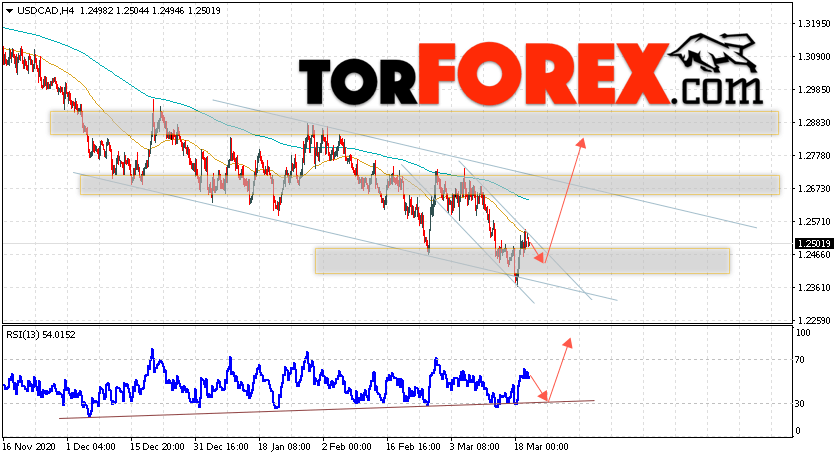The width and height of the screenshot is (838, 458).
Task: Click the 3 Mar 08:00 date label
Action: click(x=475, y=447)
